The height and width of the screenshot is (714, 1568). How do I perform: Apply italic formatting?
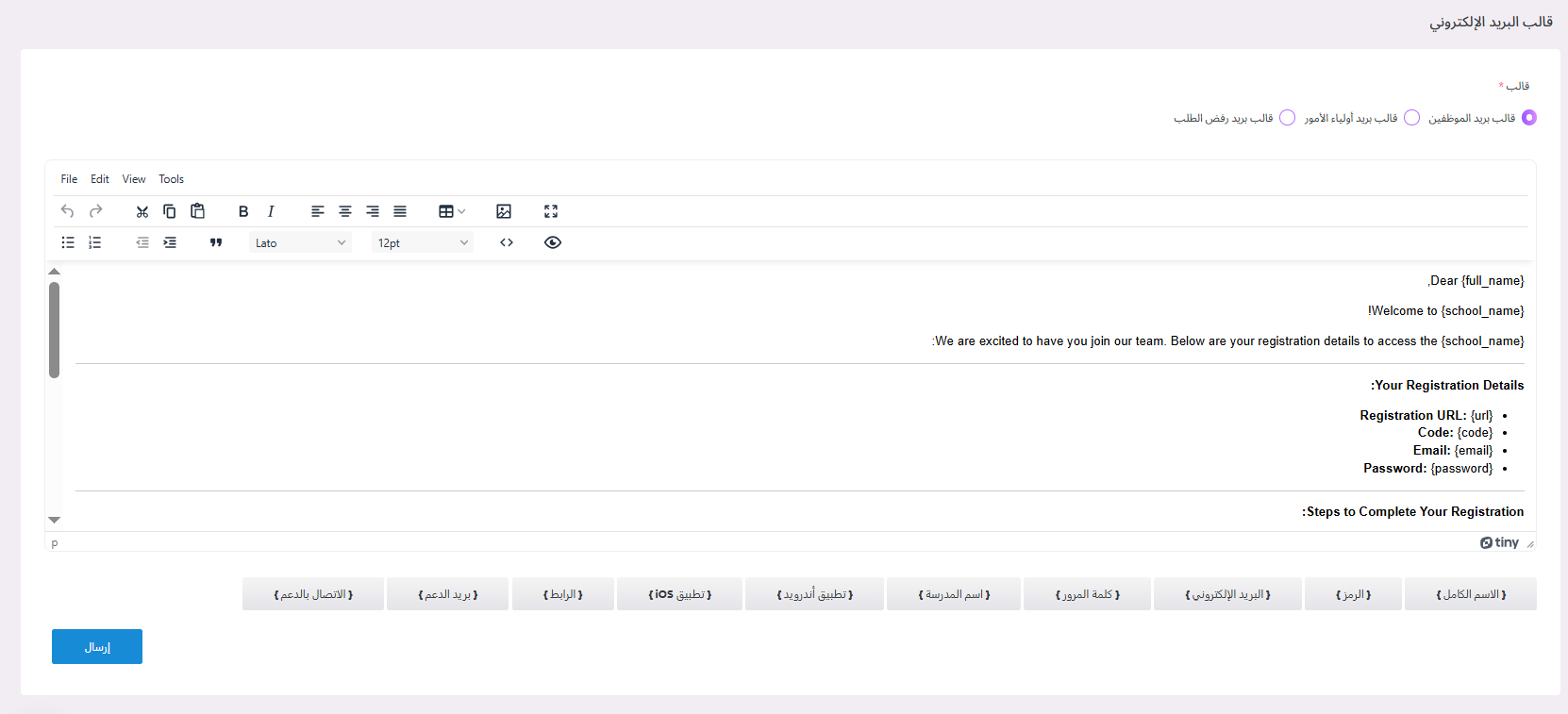tap(271, 211)
